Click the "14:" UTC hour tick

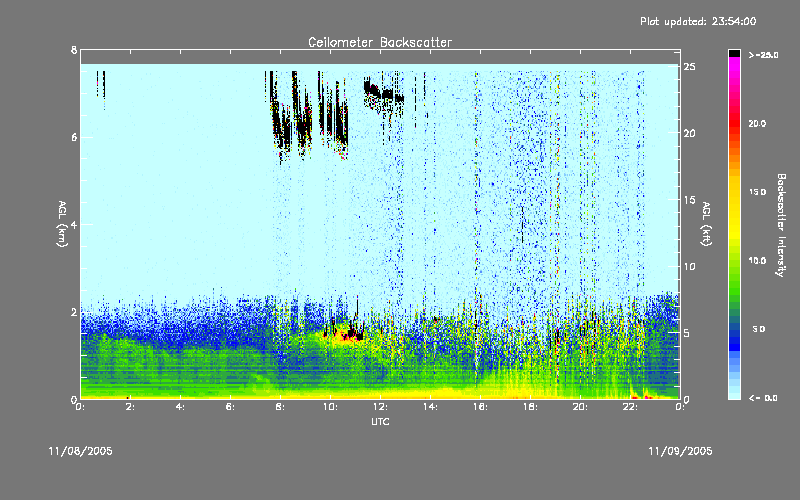pos(430,407)
